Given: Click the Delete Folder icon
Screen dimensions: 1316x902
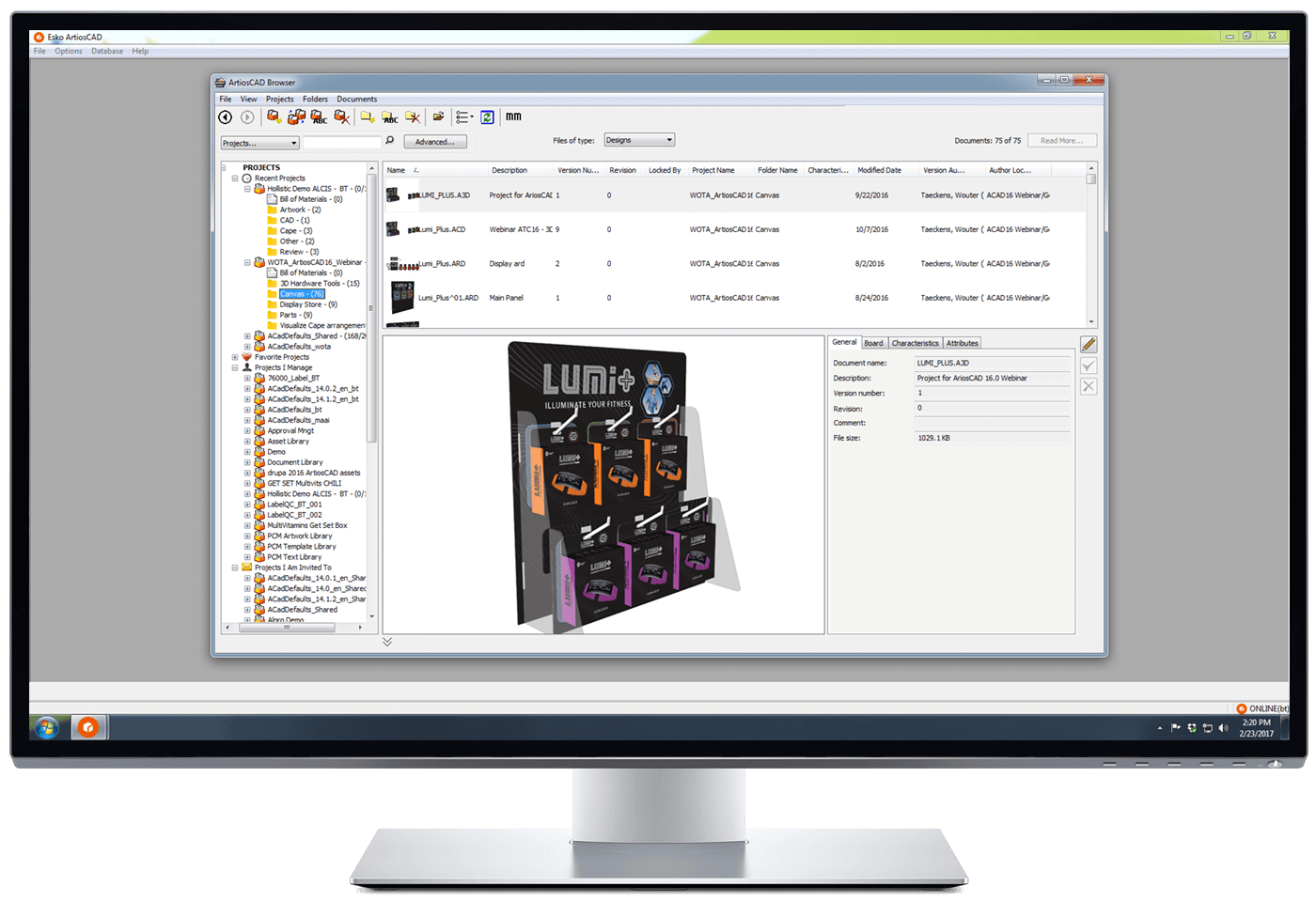Looking at the screenshot, I should [x=413, y=117].
